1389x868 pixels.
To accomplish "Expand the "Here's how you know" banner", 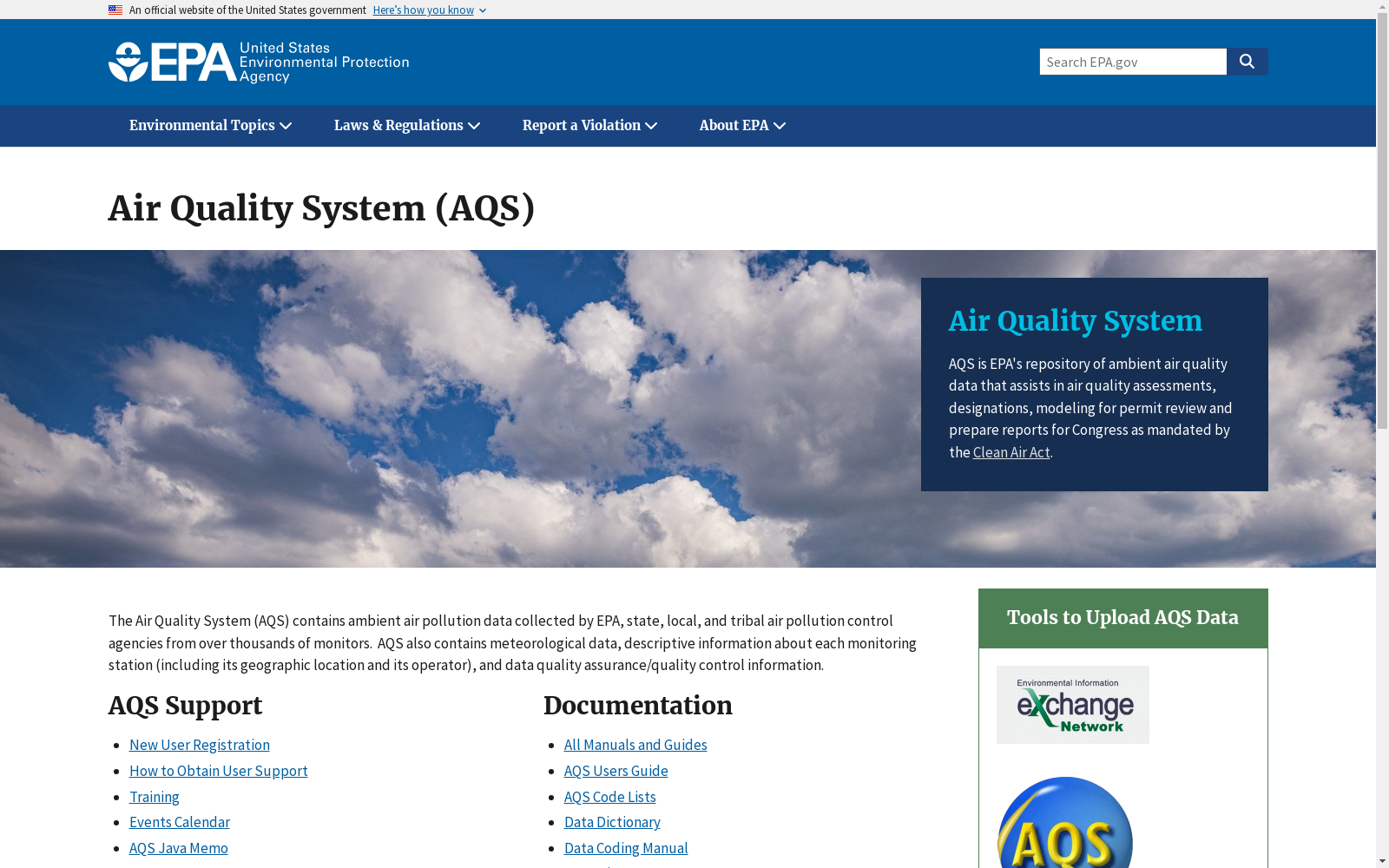I will (x=430, y=10).
